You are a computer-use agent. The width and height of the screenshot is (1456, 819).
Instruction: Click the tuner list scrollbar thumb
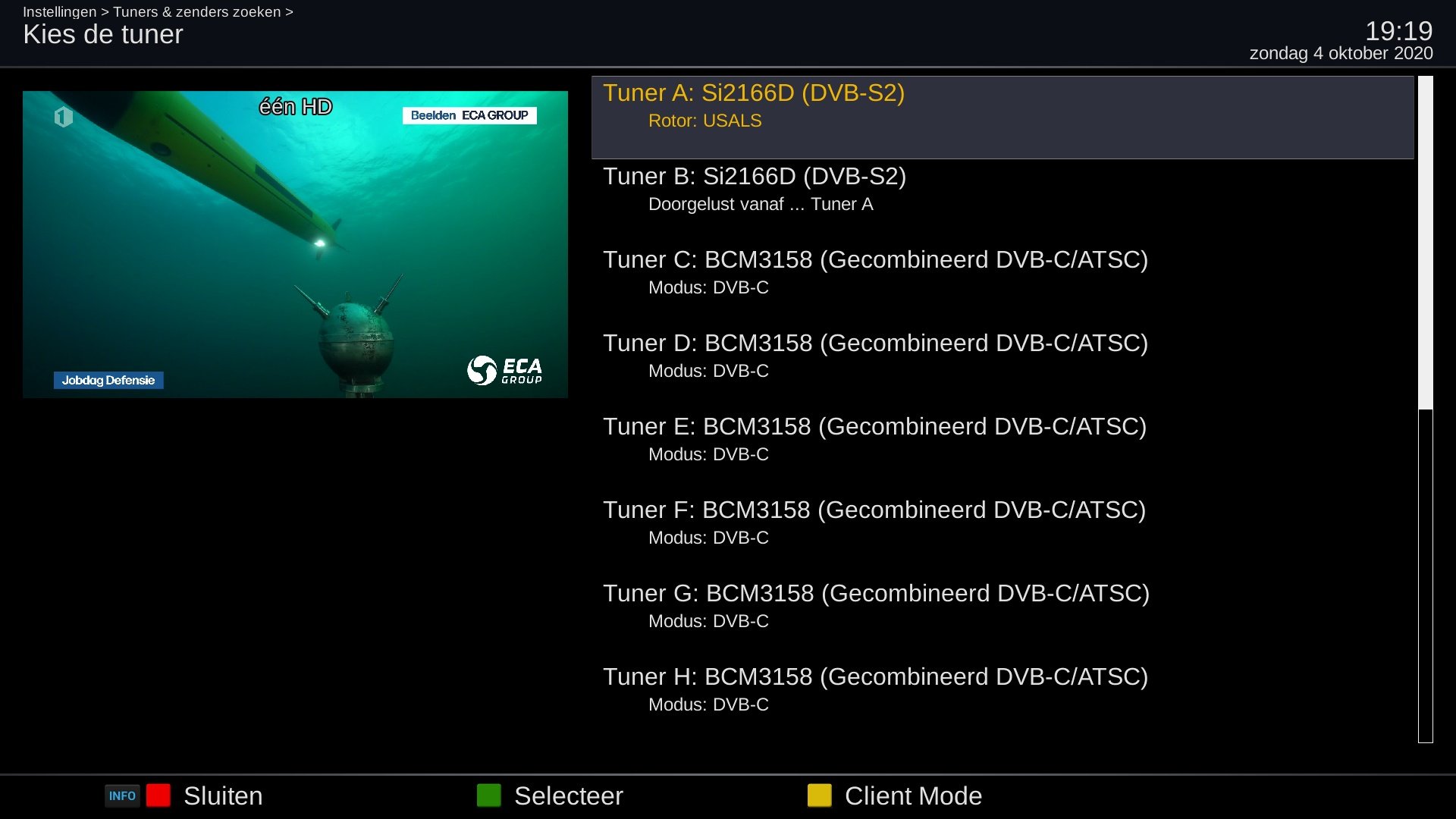[x=1426, y=243]
